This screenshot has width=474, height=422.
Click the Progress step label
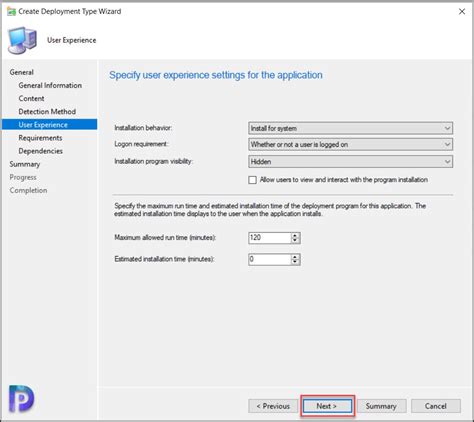(x=23, y=177)
